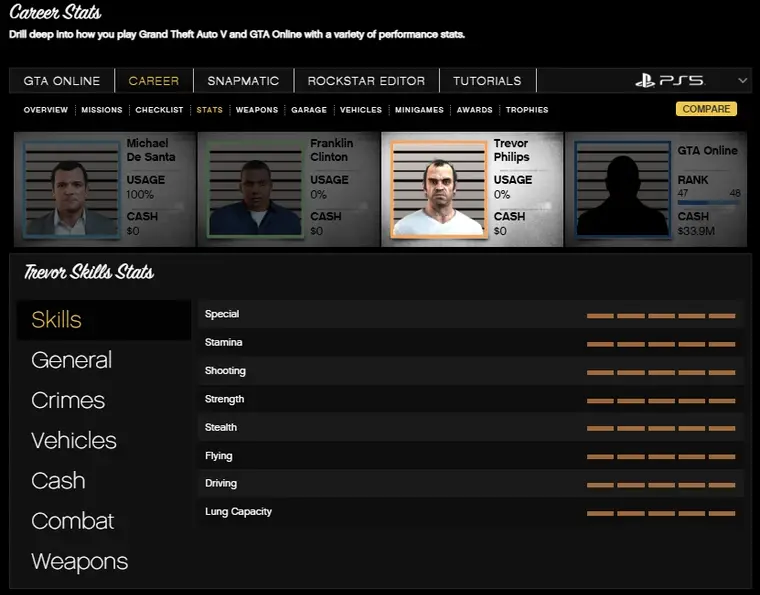Click the Driving skill label
The width and height of the screenshot is (760, 595).
pos(221,483)
